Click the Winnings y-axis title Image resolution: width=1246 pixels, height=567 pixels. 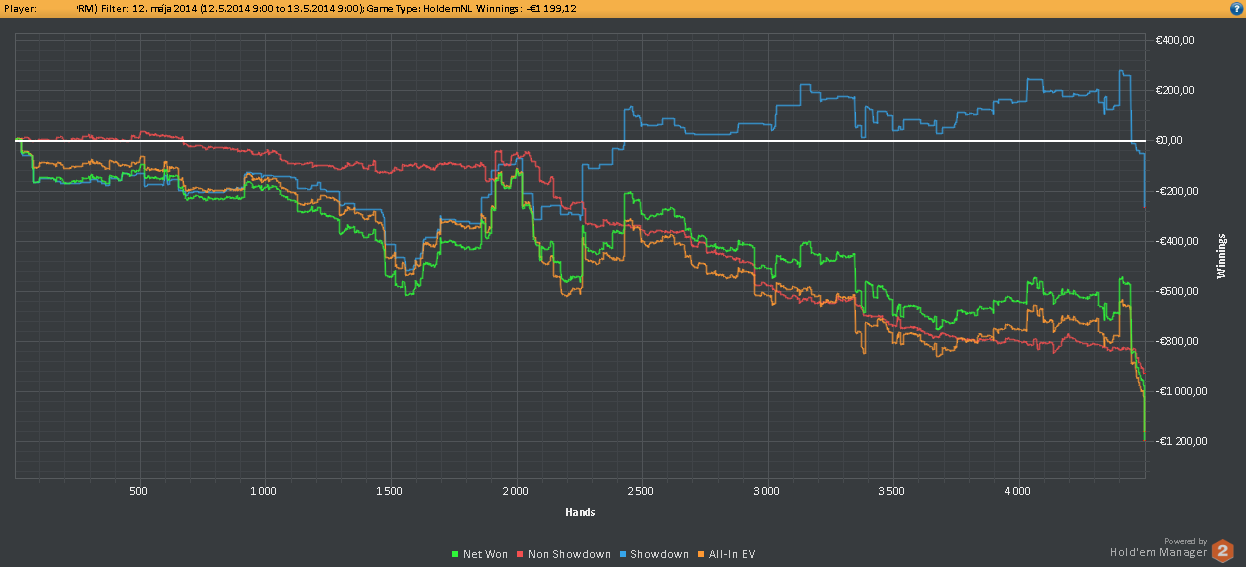click(x=1221, y=256)
